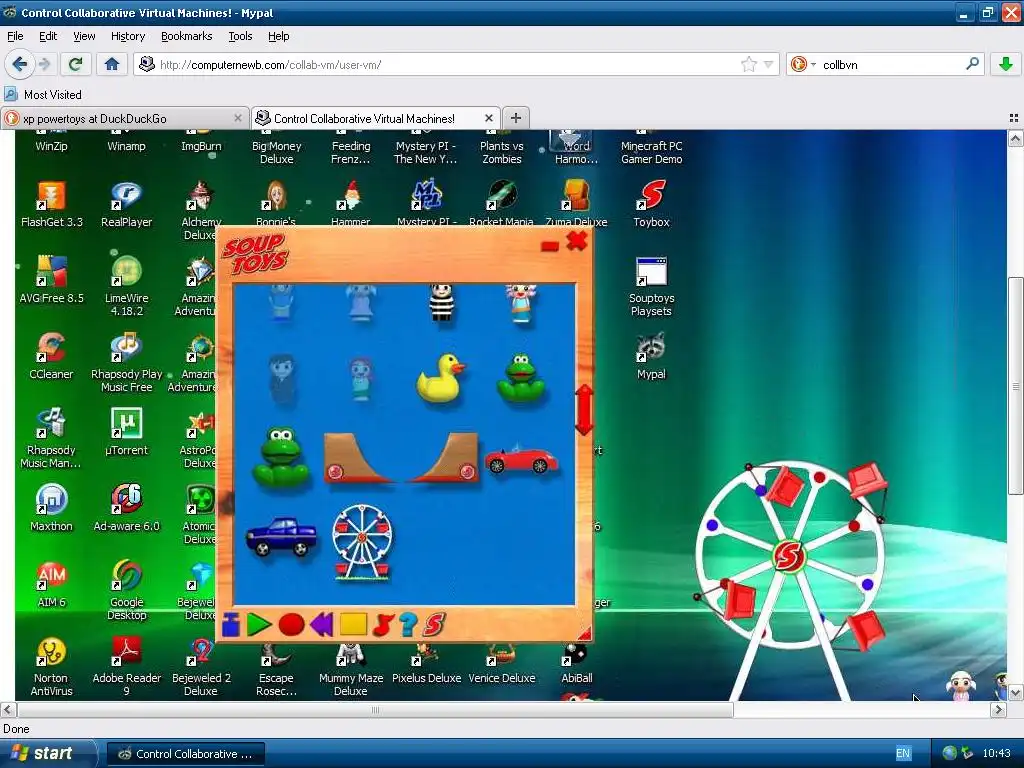Click the green play button in Soup Toys

[x=259, y=625]
